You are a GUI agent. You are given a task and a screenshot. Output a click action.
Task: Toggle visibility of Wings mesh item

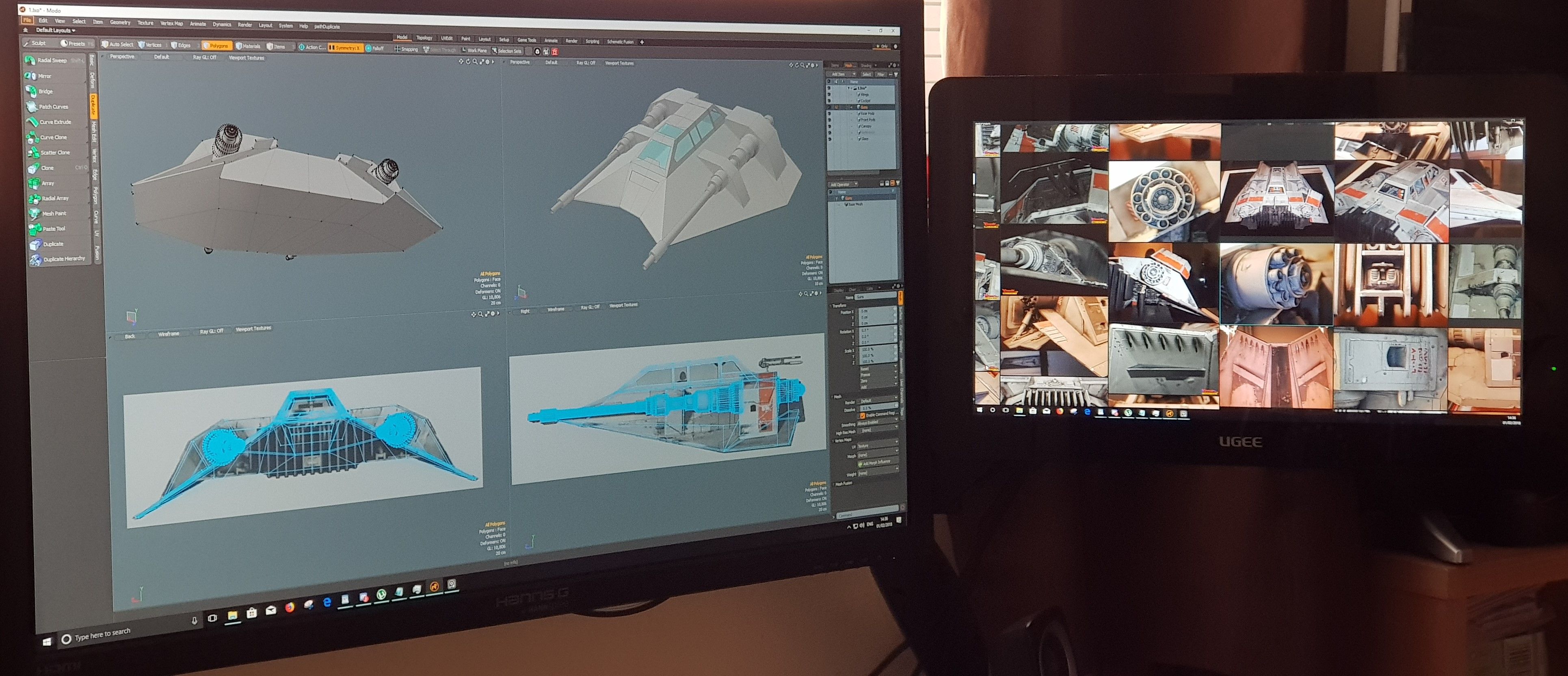829,94
